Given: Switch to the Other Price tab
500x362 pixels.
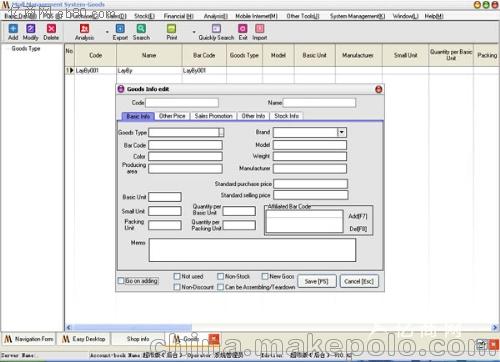Looking at the screenshot, I should (x=172, y=116).
